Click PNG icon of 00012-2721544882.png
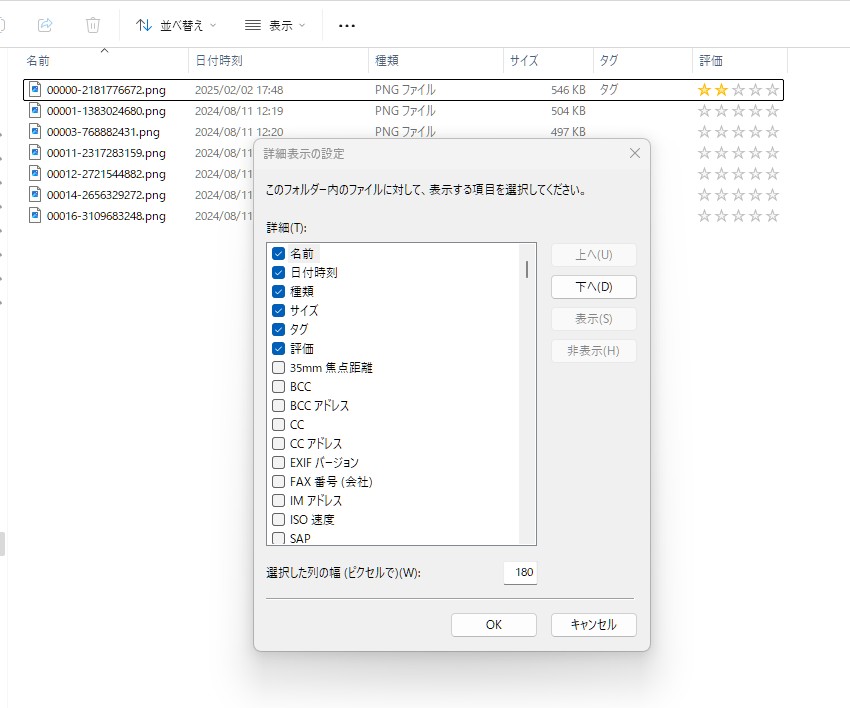850x708 pixels. click(35, 173)
